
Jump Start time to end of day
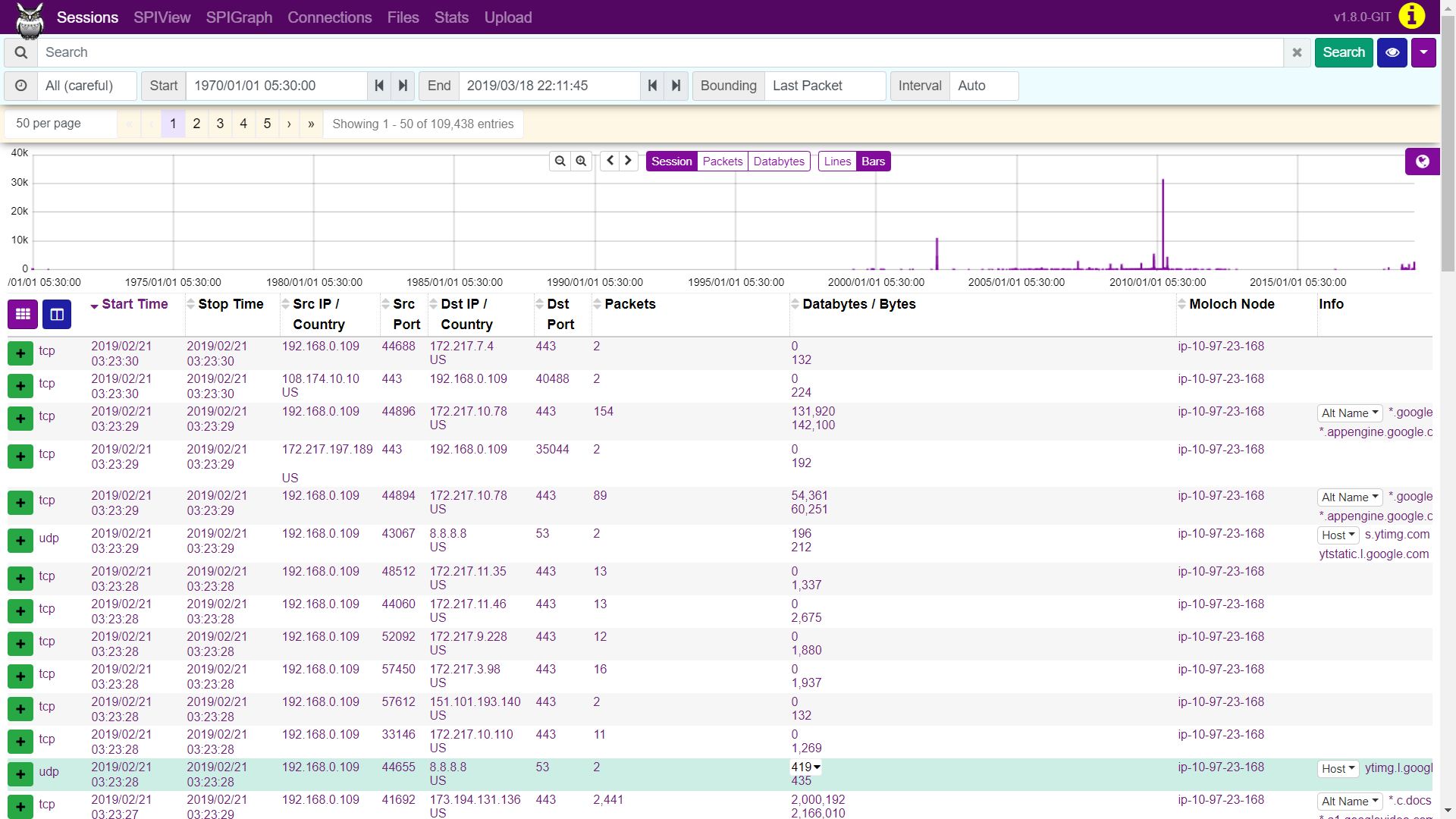click(403, 86)
